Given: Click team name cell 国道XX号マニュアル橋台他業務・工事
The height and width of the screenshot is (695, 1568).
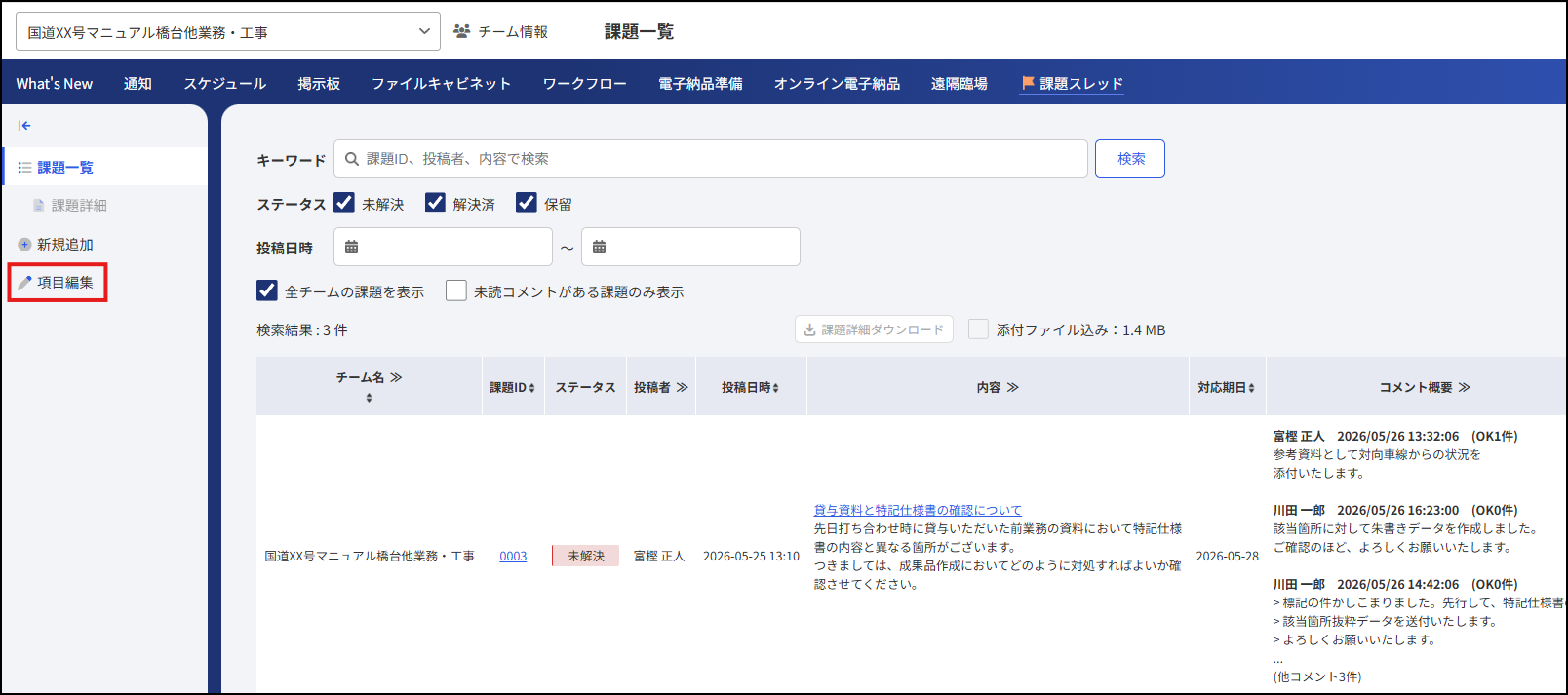Looking at the screenshot, I should [370, 557].
